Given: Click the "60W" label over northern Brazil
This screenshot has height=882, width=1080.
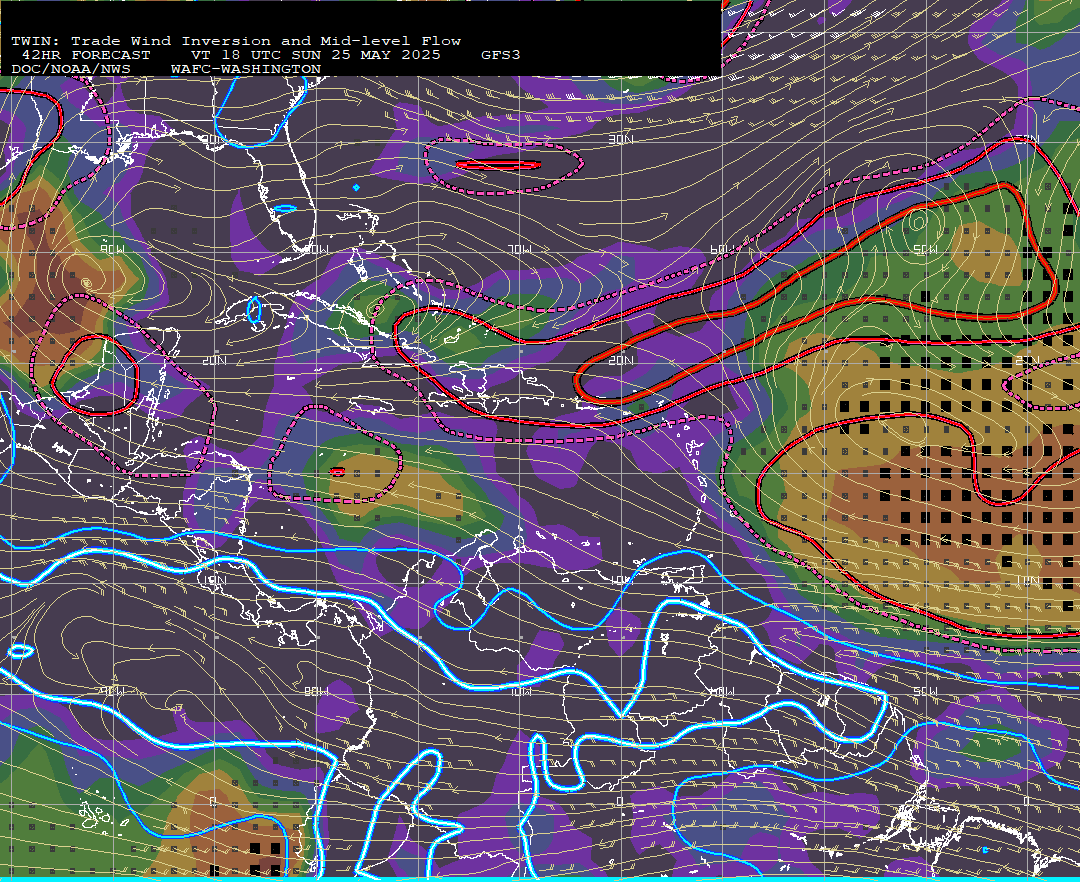Looking at the screenshot, I should [x=722, y=691].
